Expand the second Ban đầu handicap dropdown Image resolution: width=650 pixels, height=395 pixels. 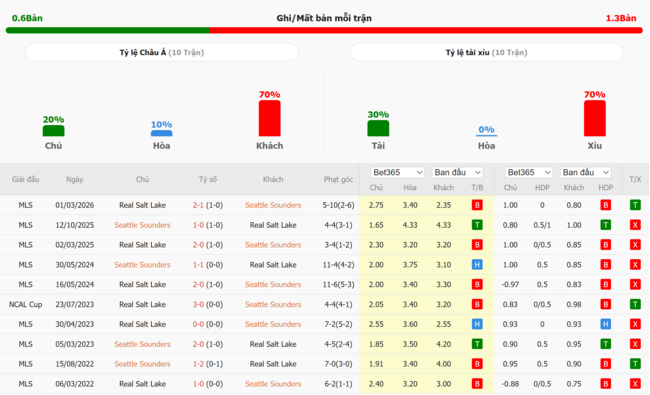pyautogui.click(x=586, y=172)
